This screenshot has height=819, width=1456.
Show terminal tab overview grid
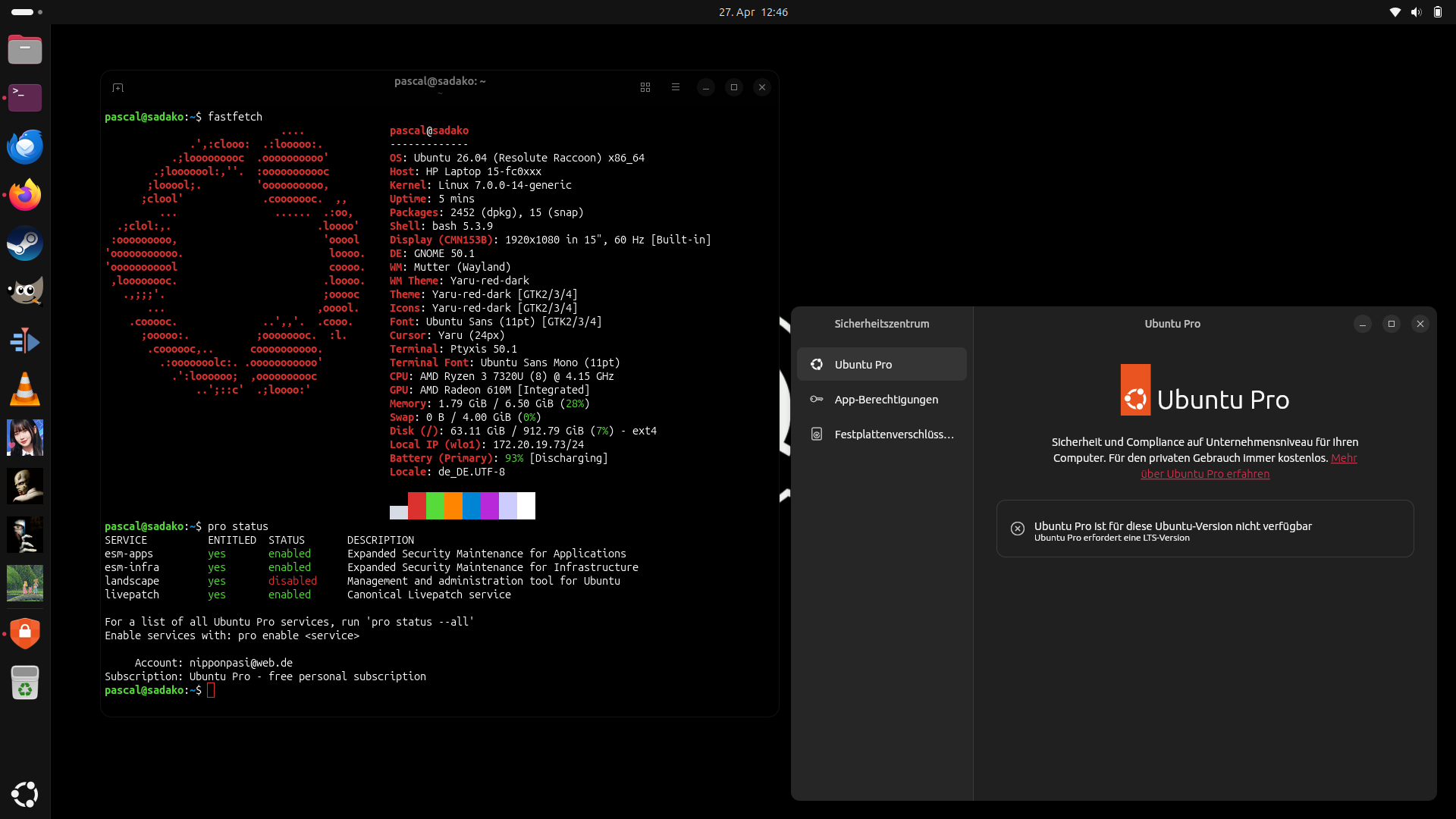point(645,87)
